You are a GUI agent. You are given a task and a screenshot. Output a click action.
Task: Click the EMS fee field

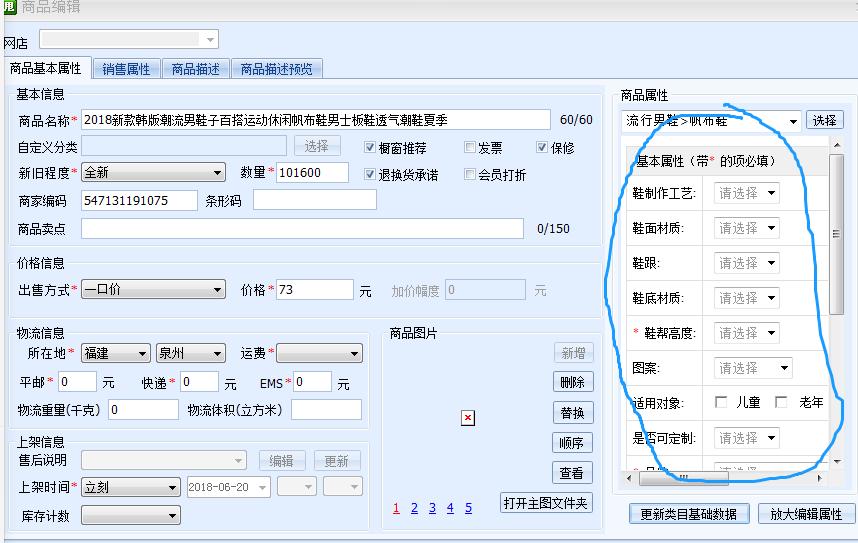[312, 382]
